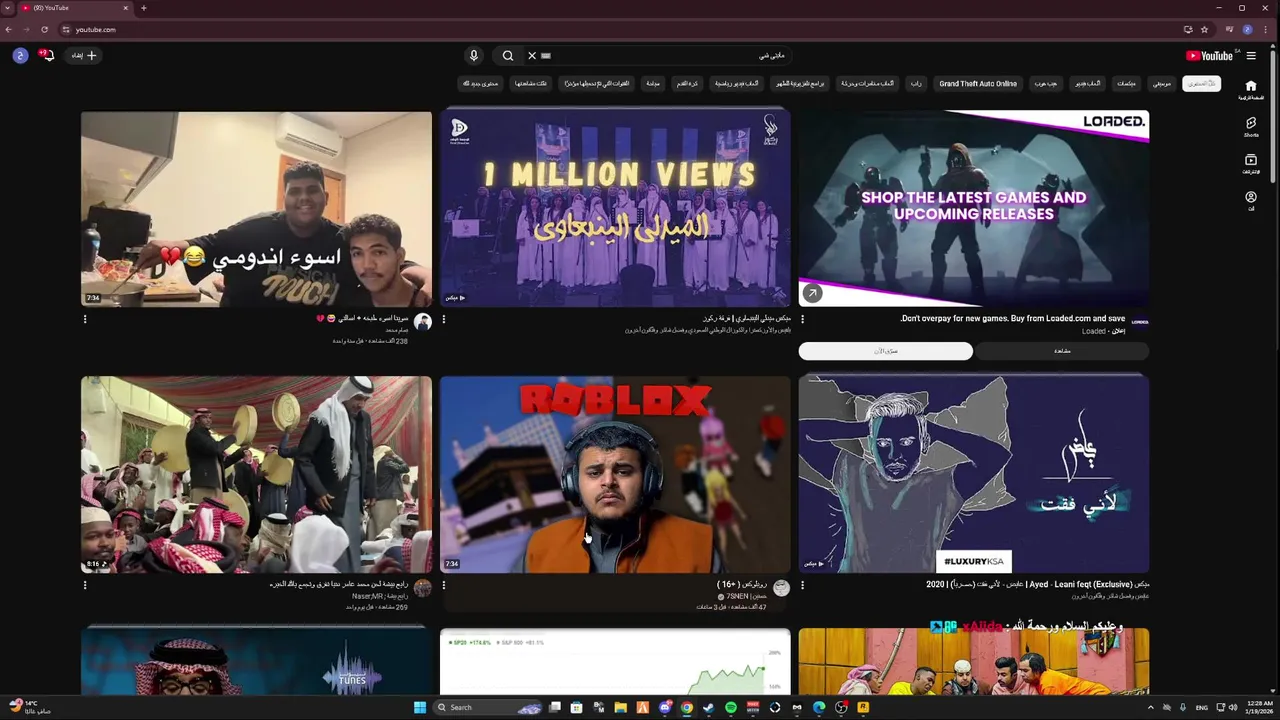Open Shorts in the mini sidebar
This screenshot has height=720, width=1280.
(1251, 127)
